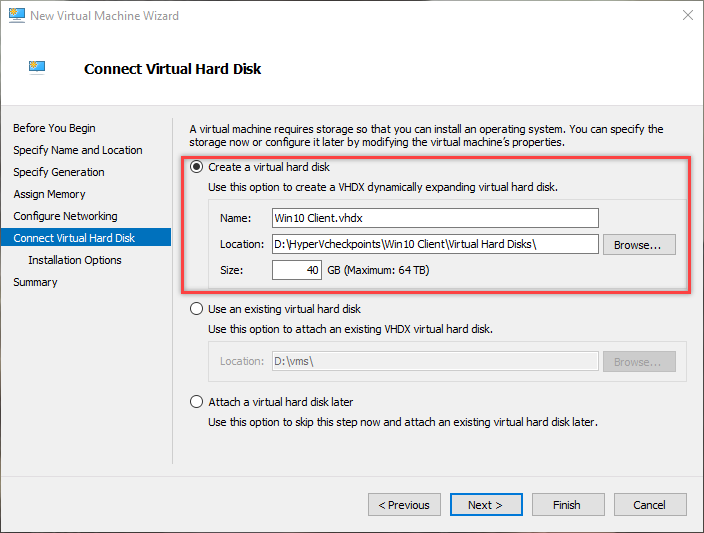Jump to Specify Generation step
704x533 pixels.
click(x=59, y=172)
